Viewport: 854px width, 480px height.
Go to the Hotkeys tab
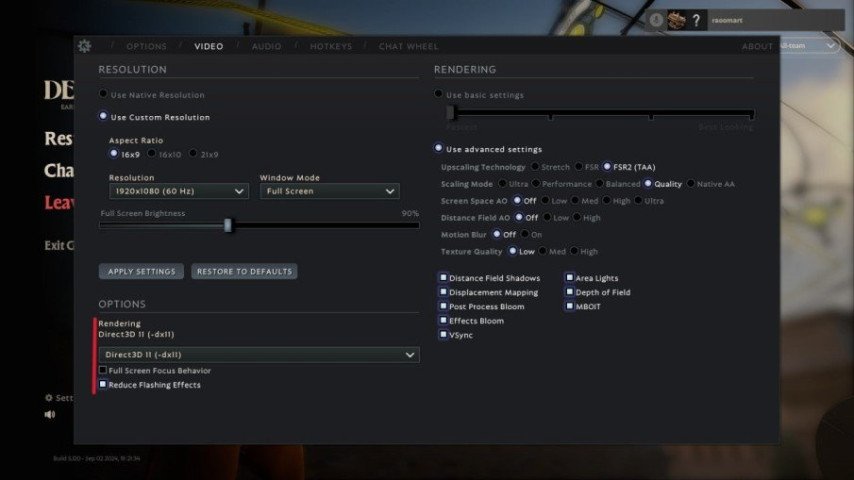click(x=330, y=46)
